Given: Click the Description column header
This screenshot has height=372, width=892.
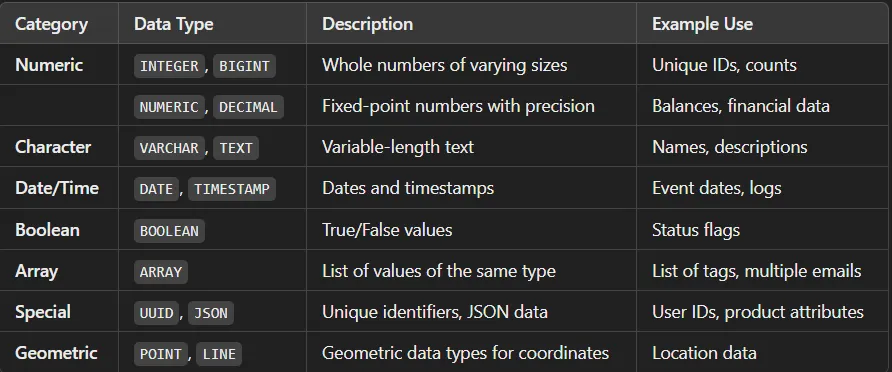Looking at the screenshot, I should click(367, 24).
